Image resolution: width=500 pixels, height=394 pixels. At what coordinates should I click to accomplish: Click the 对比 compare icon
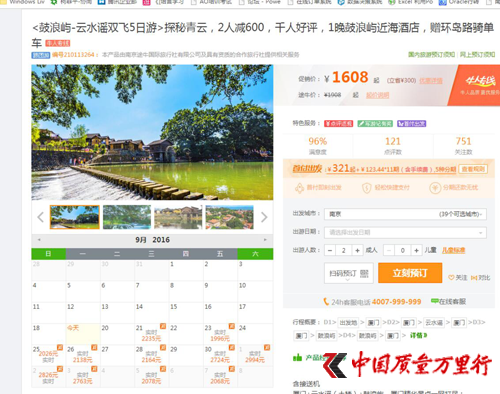474,277
